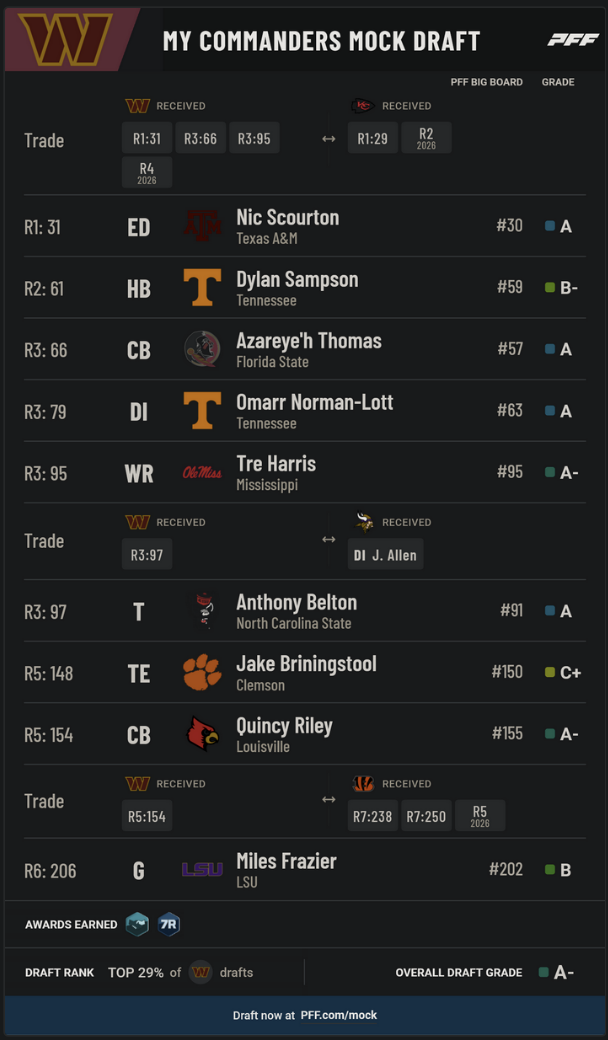608x1040 pixels.
Task: Click the DI J. Allen trade chip
Action: pyautogui.click(x=385, y=554)
